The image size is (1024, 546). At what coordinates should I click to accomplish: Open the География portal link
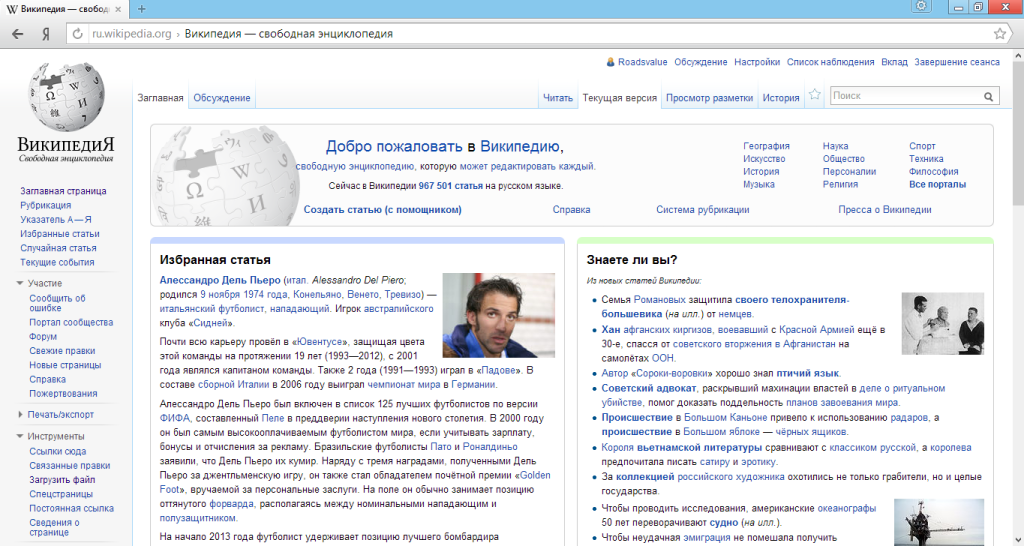tap(766, 146)
